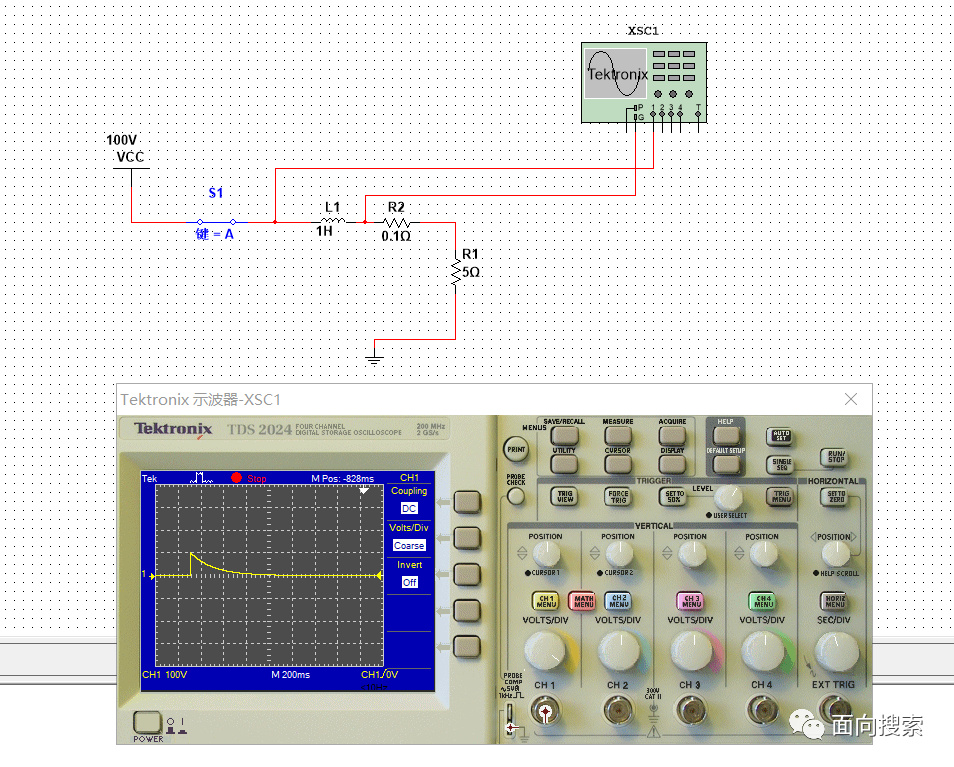Image resolution: width=954 pixels, height=767 pixels.
Task: Click the CH1 vertical POSITION knob above CURSOR 1
Action: point(546,554)
